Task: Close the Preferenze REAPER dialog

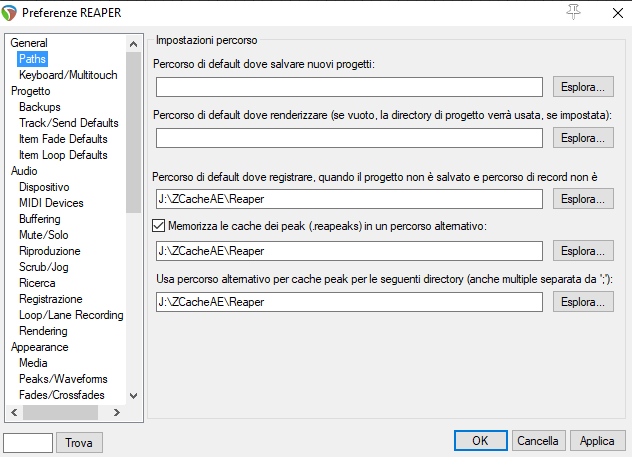Action: coord(617,13)
